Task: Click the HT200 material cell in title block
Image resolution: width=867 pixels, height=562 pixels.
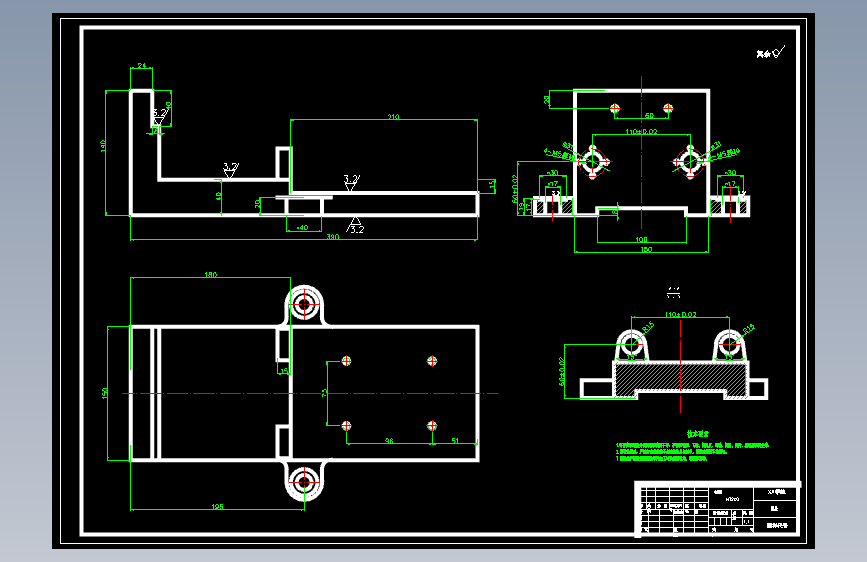Action: (x=732, y=499)
